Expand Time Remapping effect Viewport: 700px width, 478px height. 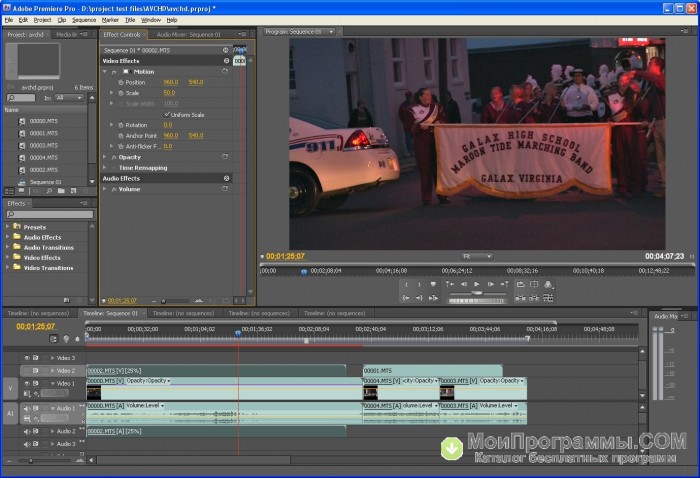(x=105, y=168)
